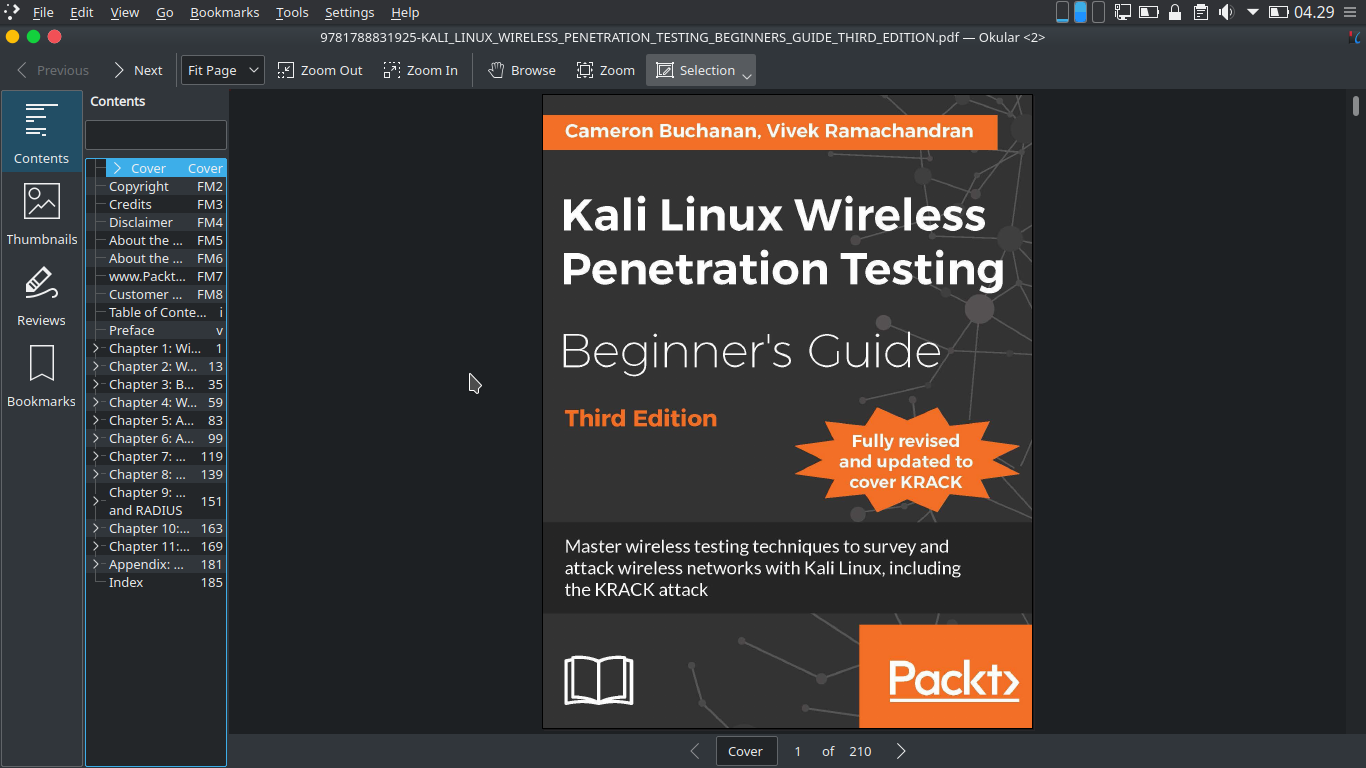Click the right arrow in bottom page bar
1366x768 pixels.
pyautogui.click(x=901, y=751)
